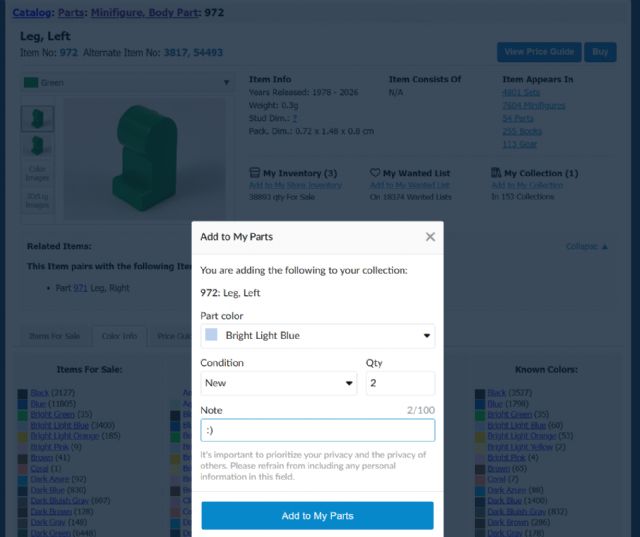Click the My Wanted List heart icon
640x537 pixels.
coord(375,173)
